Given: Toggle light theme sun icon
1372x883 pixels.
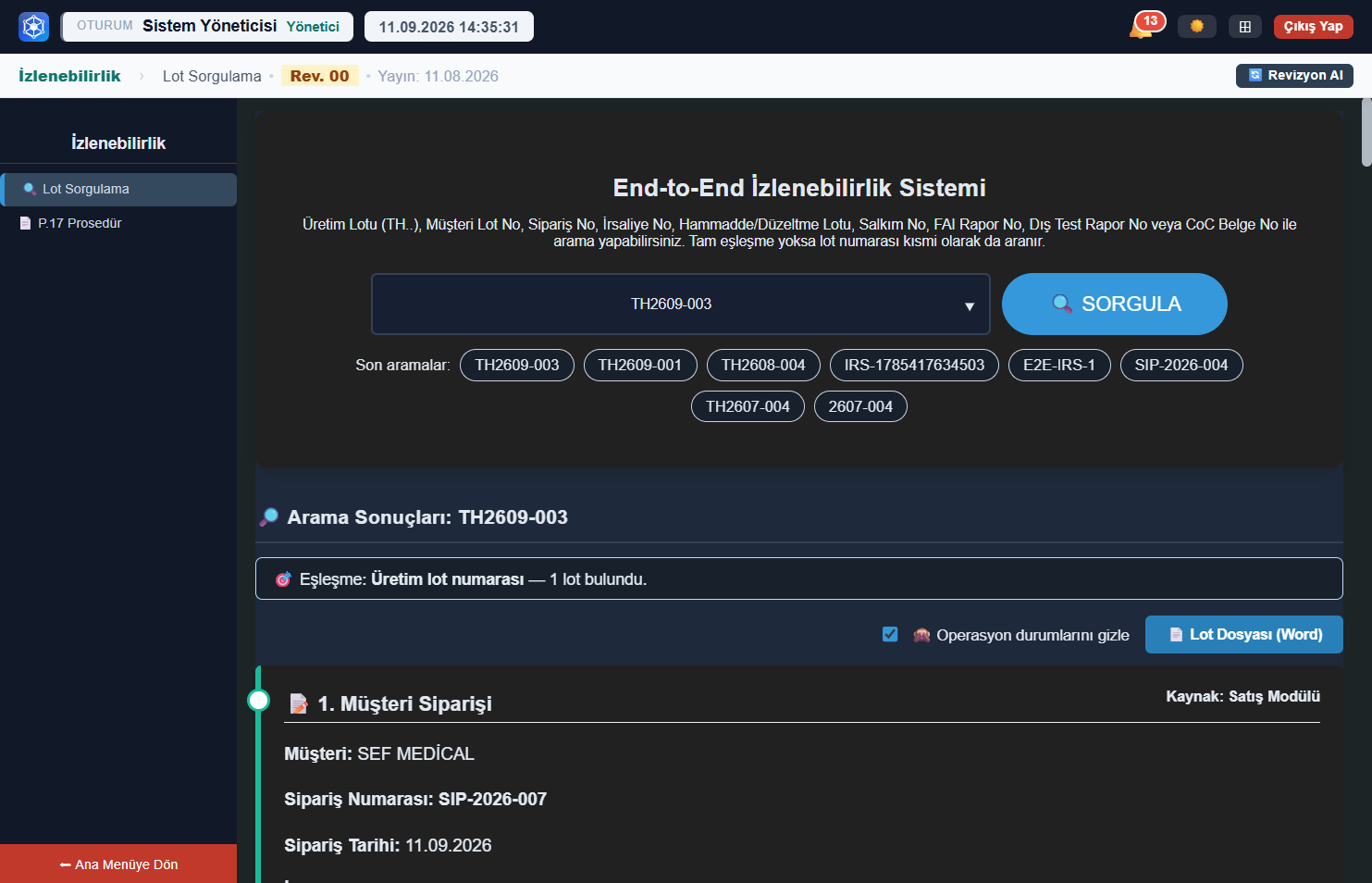Looking at the screenshot, I should (1197, 27).
